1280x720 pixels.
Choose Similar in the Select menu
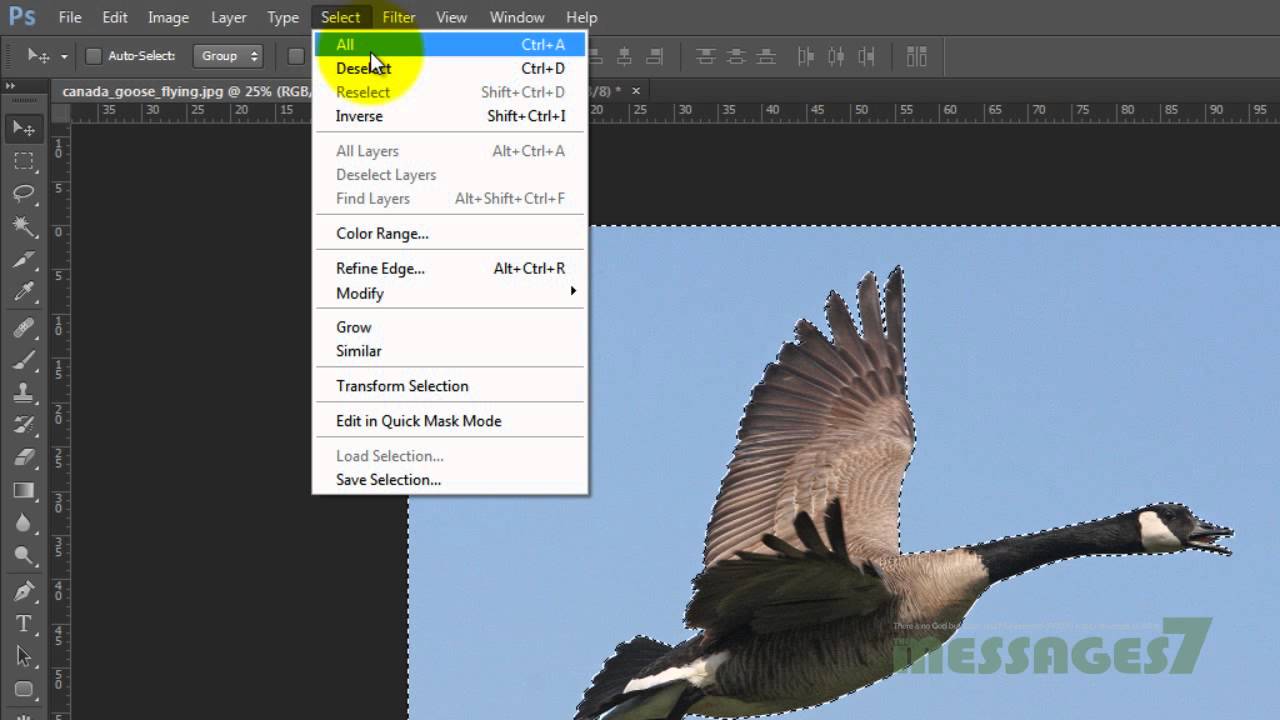point(450,351)
